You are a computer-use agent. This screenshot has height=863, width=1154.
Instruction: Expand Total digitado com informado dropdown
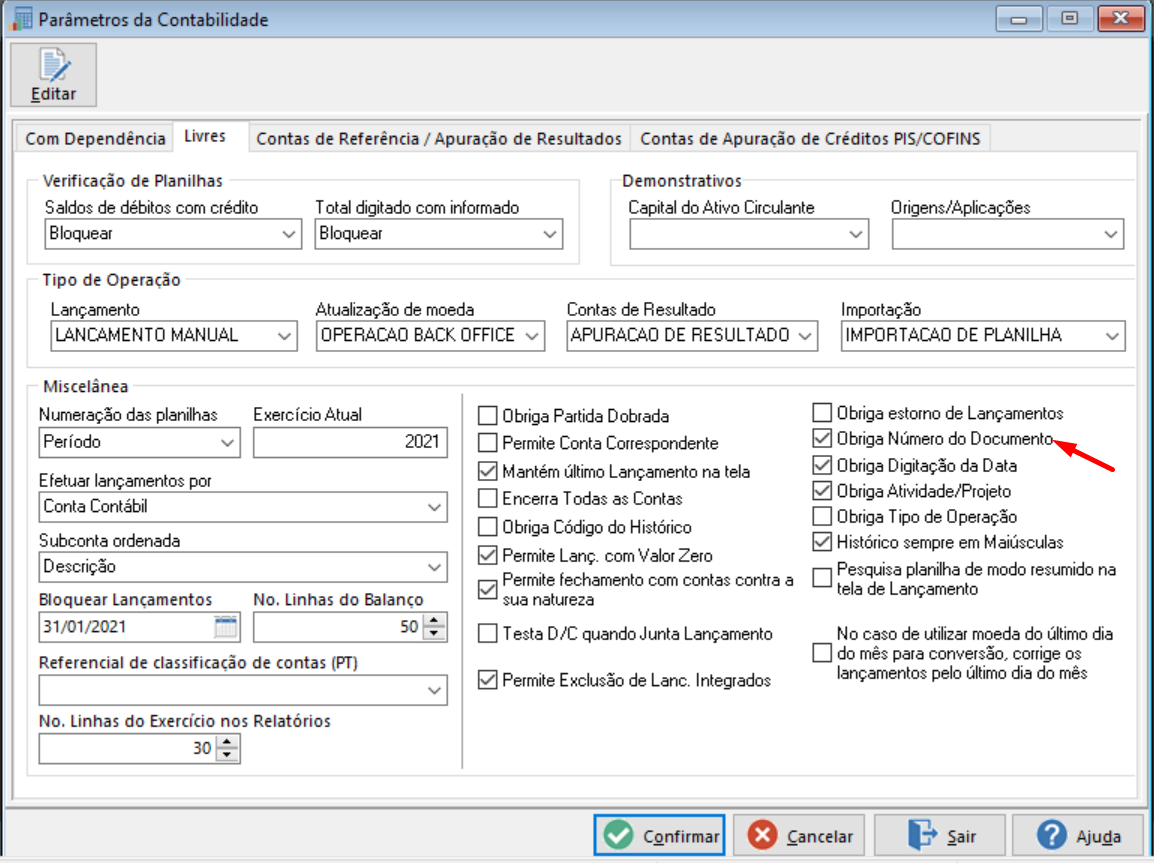[549, 235]
